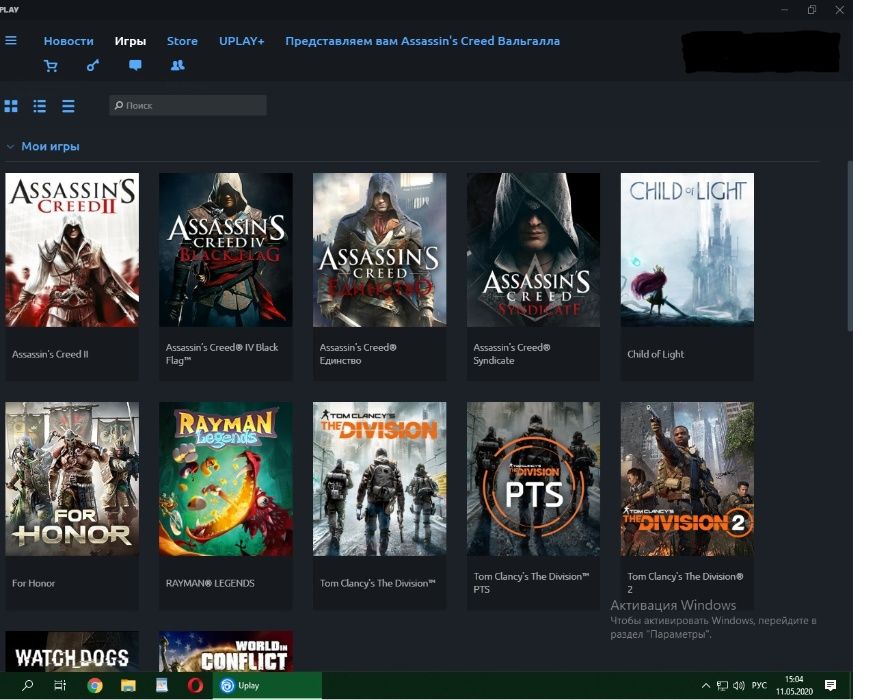The height and width of the screenshot is (700, 875).
Task: Open Assassin's Creed II cover
Action: point(72,250)
